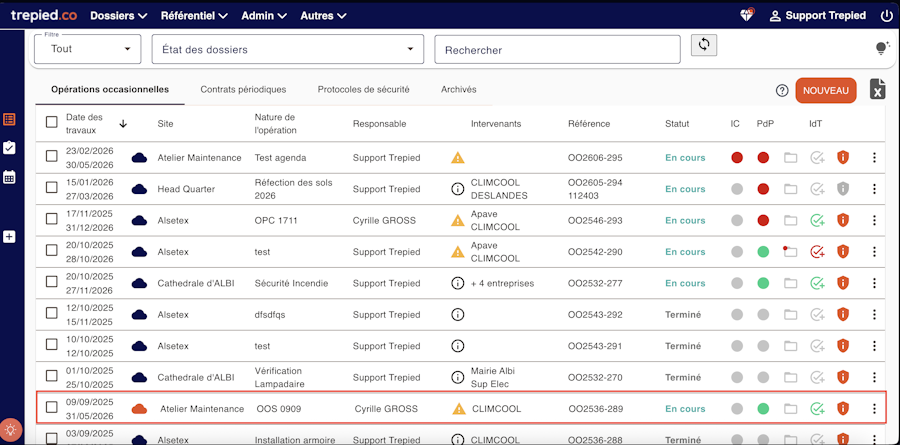Open the Protocoles de sécurité tab

(x=363, y=89)
